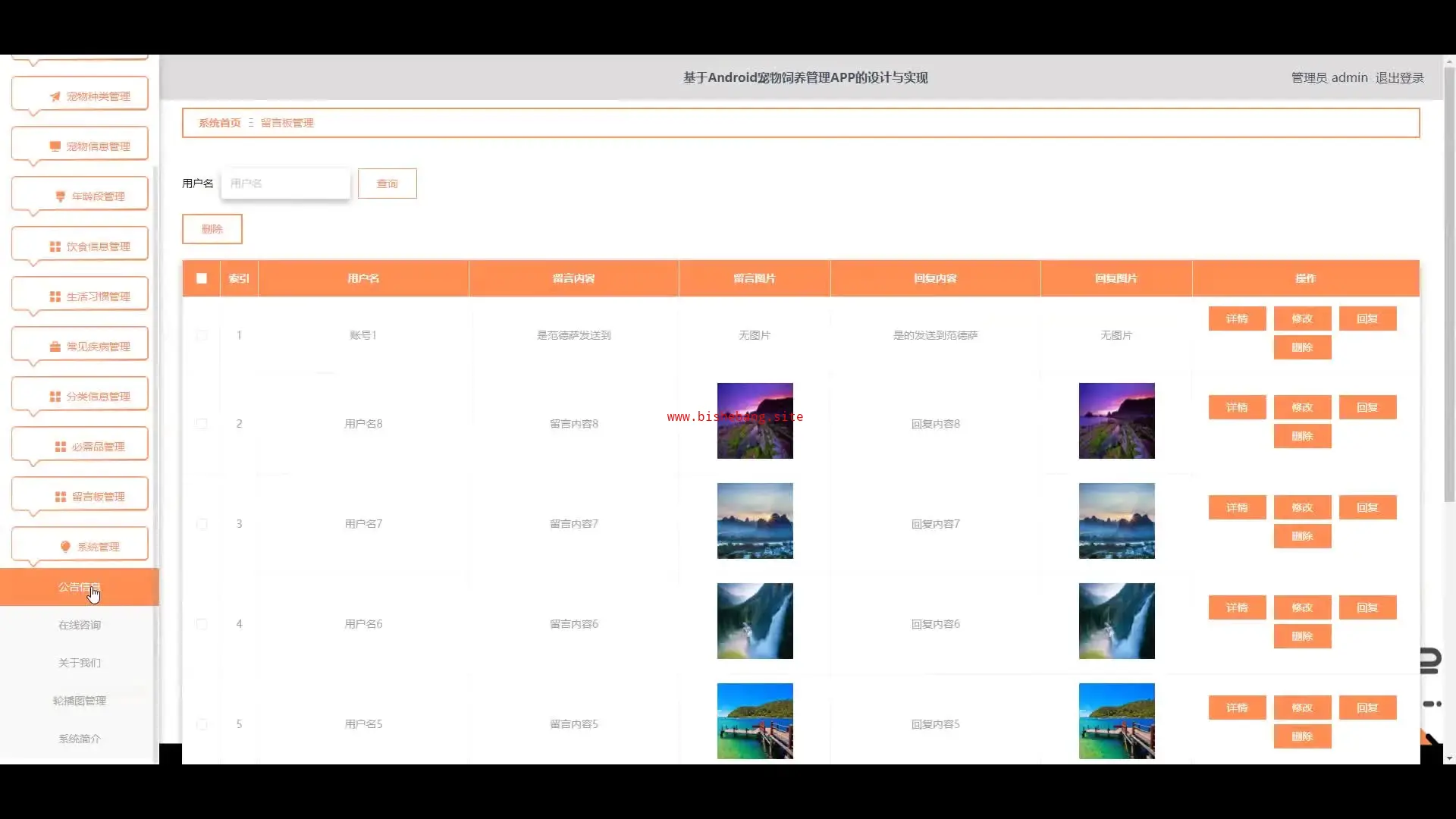The image size is (1456, 819).
Task: Open the 在线咨询 submenu item
Action: (x=80, y=625)
